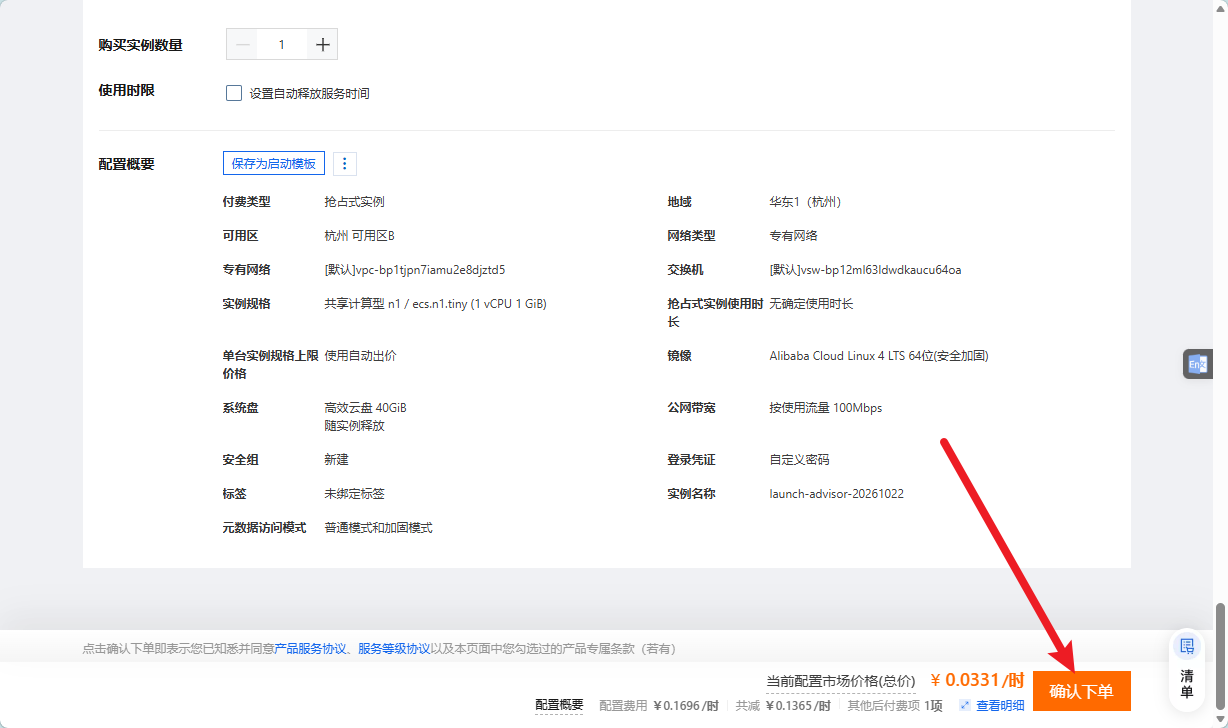Click 按使用流量 100Mbps bandwidth value

[826, 408]
